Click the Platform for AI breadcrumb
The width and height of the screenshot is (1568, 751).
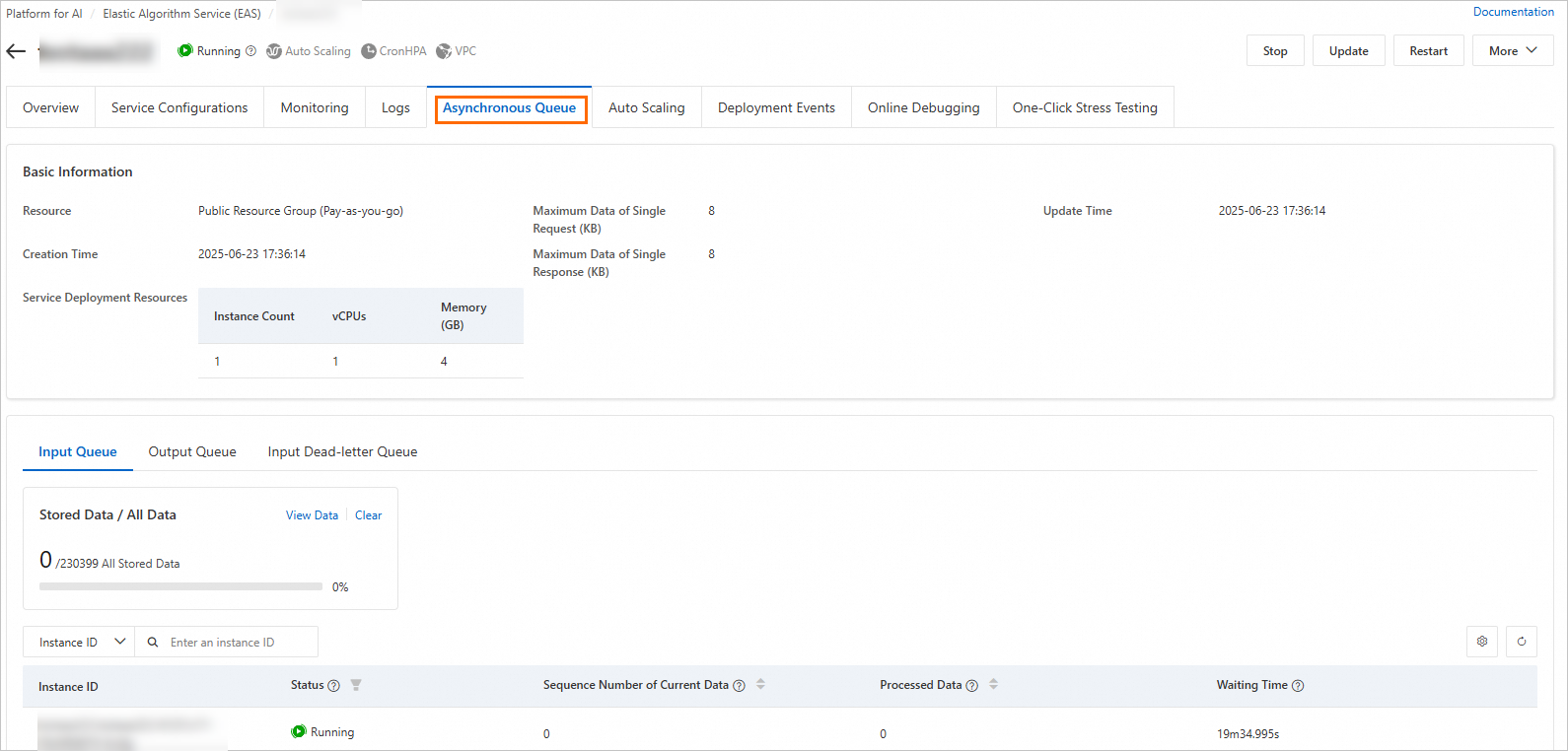[x=44, y=14]
